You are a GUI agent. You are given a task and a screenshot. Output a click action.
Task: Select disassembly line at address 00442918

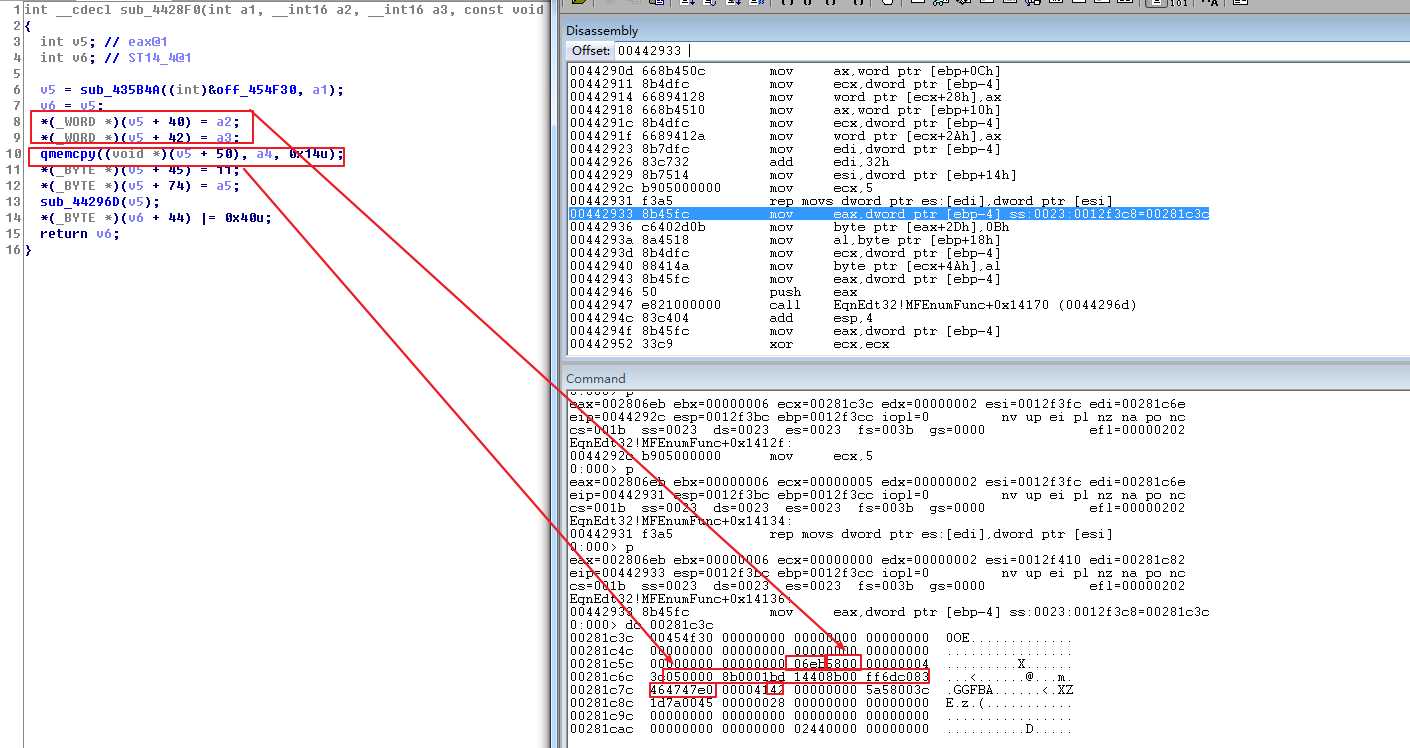(785, 110)
